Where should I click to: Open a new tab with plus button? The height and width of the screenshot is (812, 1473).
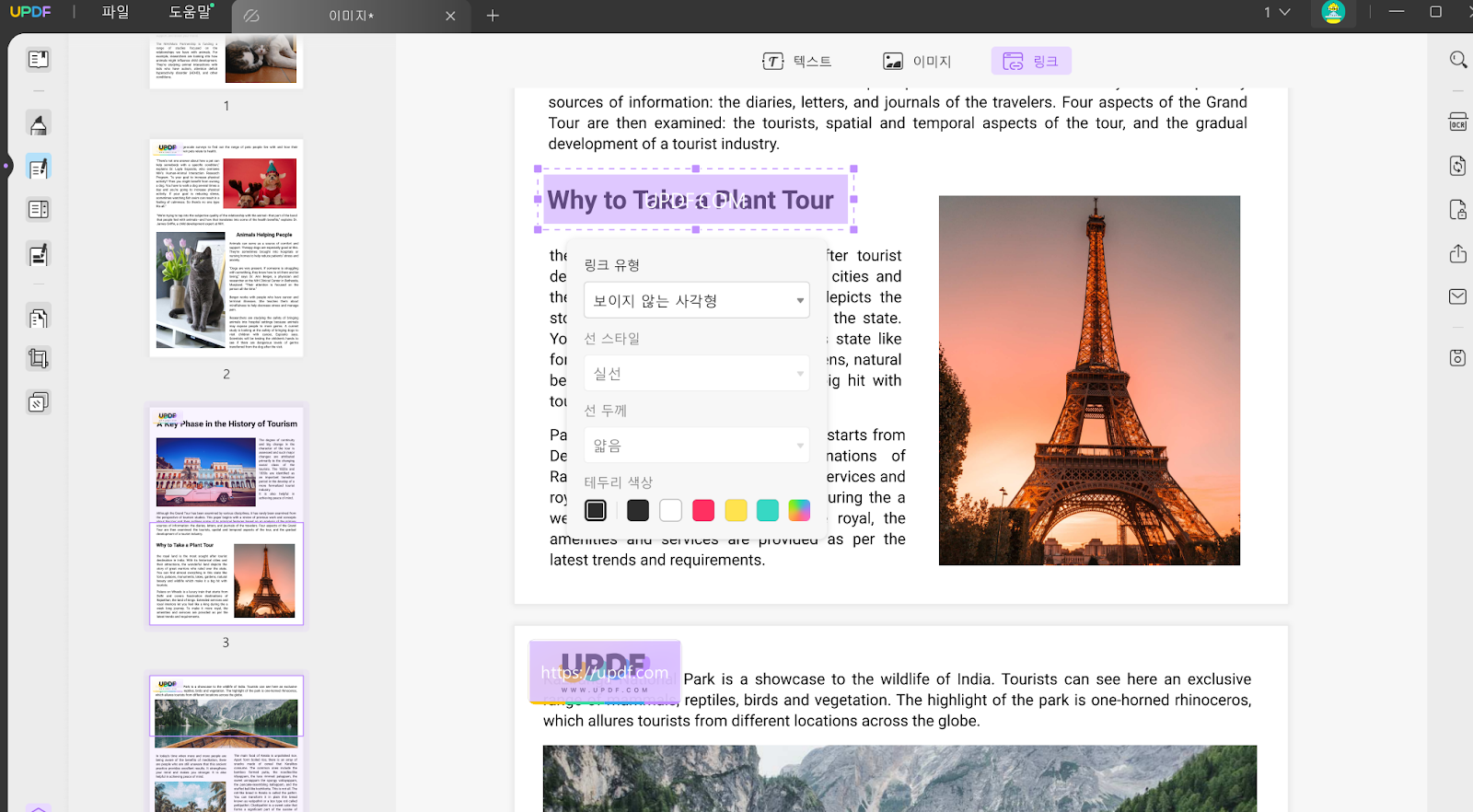(x=493, y=16)
